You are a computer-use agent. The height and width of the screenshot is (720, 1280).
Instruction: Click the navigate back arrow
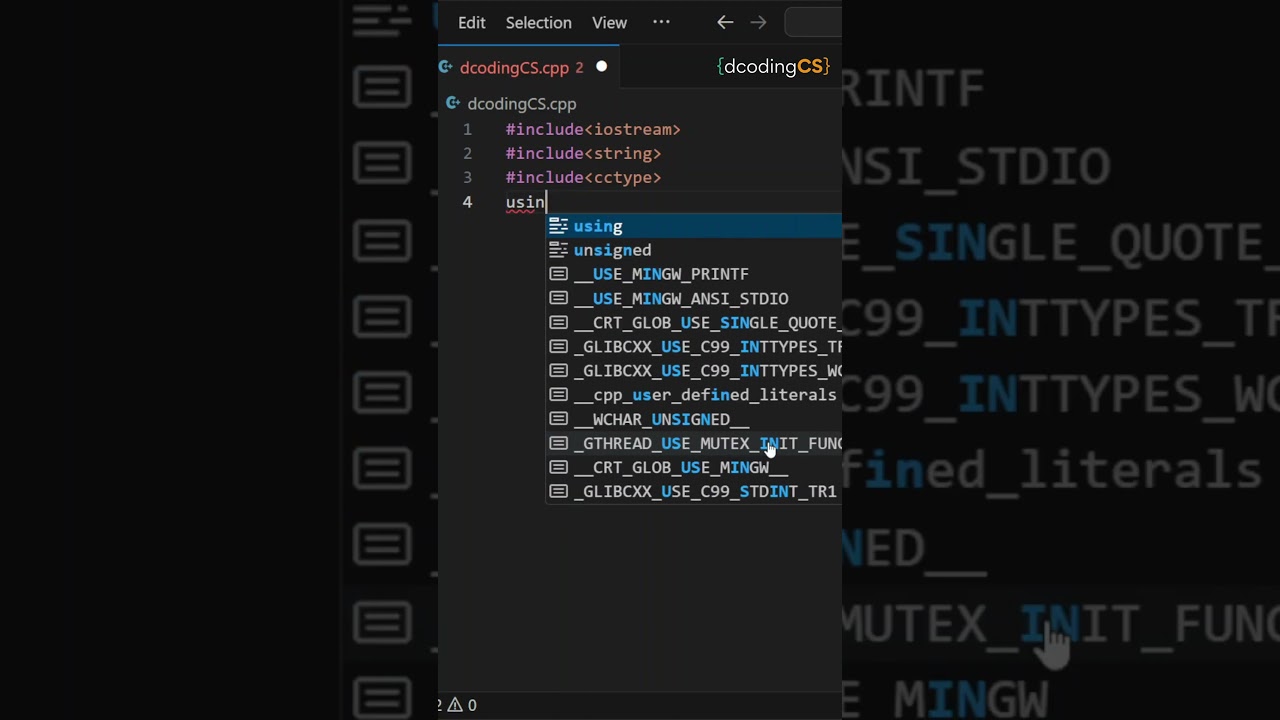click(x=725, y=22)
